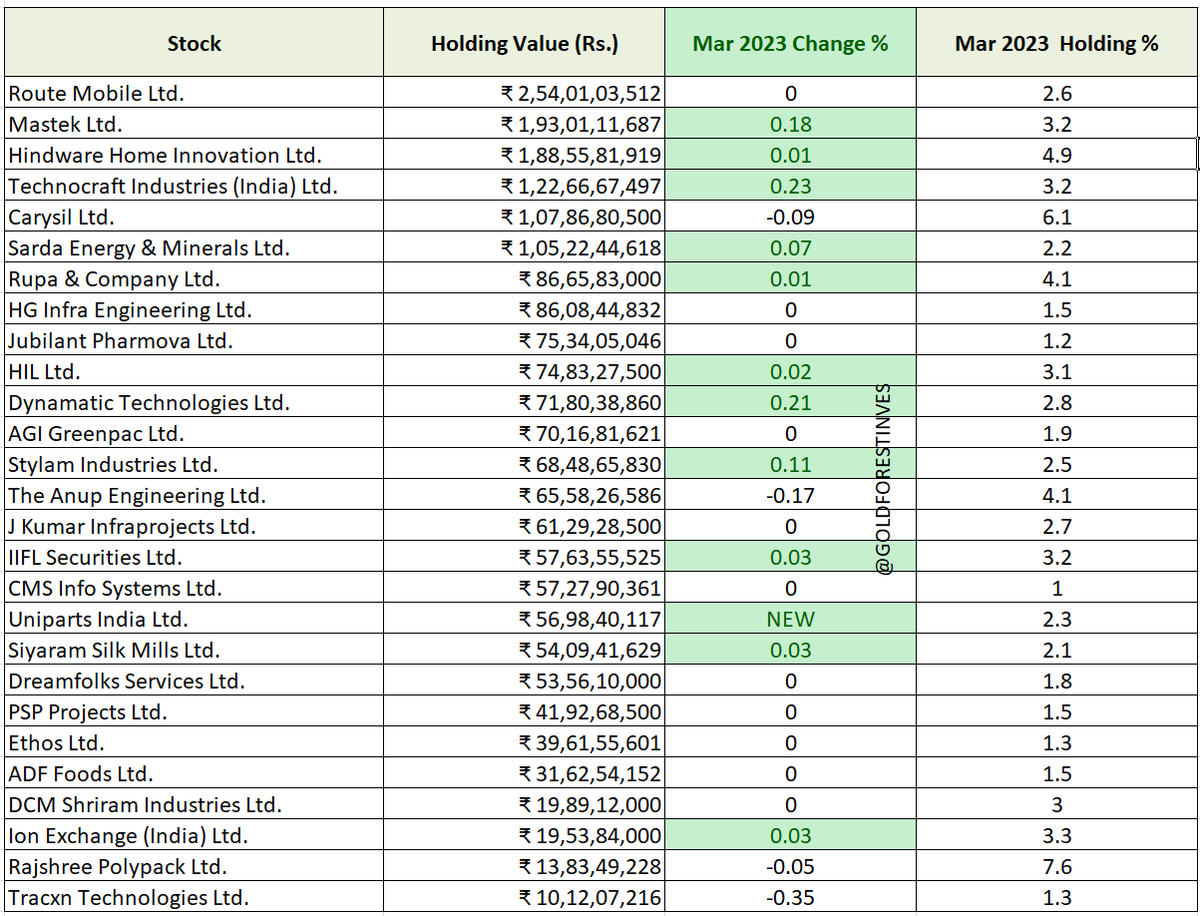Screen dimensions: 1200x916
Task: Click holding value ₹ 1,22,66,67,497
Action: click(x=524, y=187)
